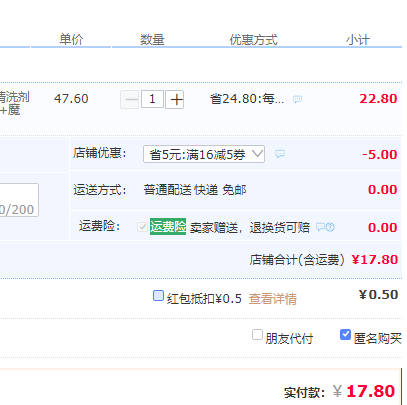Click the quantity input box showing 1
This screenshot has width=407, height=405.
click(152, 99)
